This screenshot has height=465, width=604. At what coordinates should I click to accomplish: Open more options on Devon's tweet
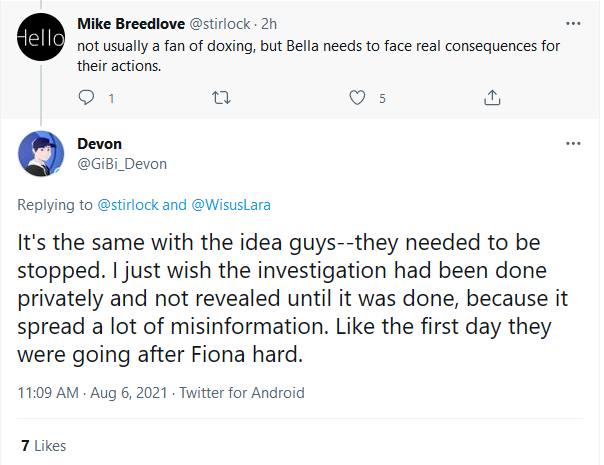573,144
